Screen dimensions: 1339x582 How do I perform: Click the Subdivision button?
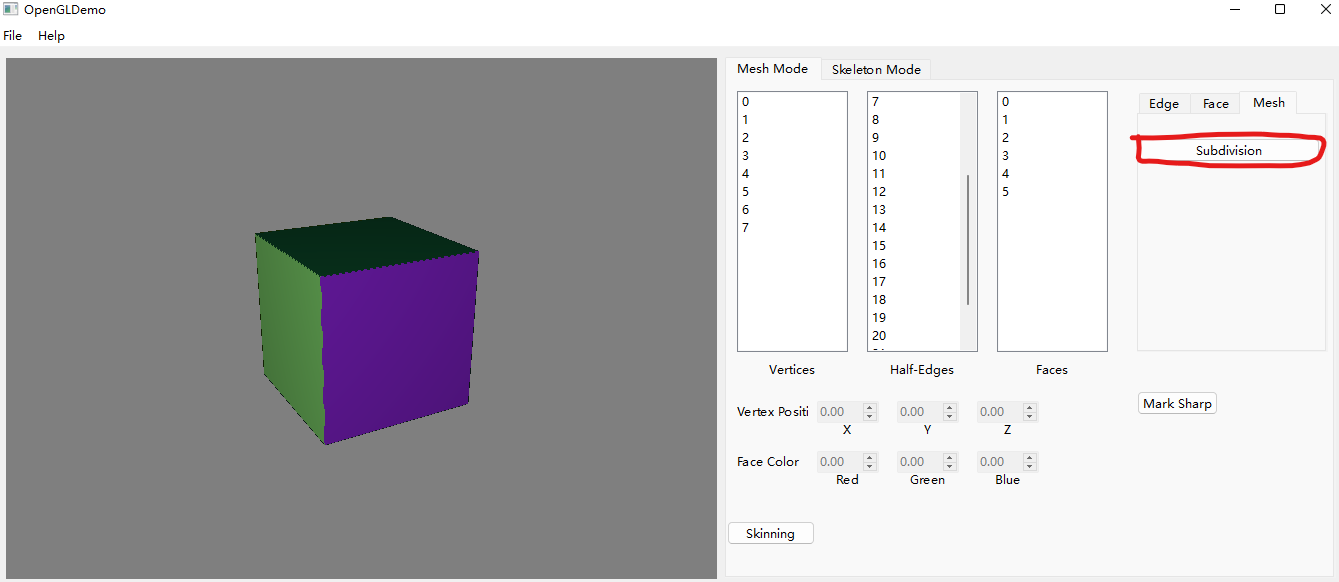[1227, 149]
